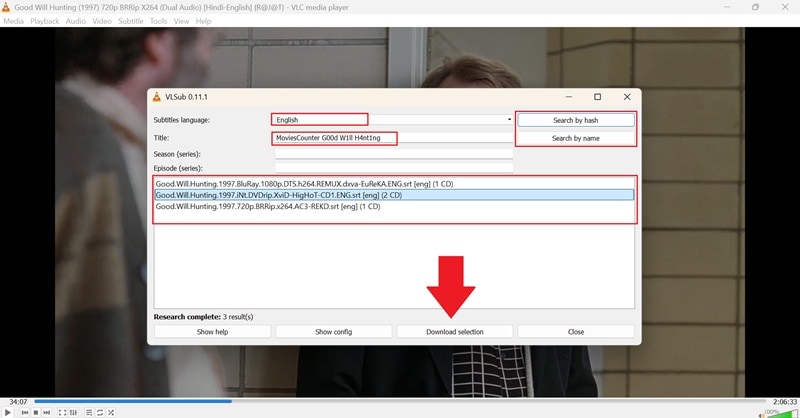Click the Show help button

pyautogui.click(x=212, y=332)
